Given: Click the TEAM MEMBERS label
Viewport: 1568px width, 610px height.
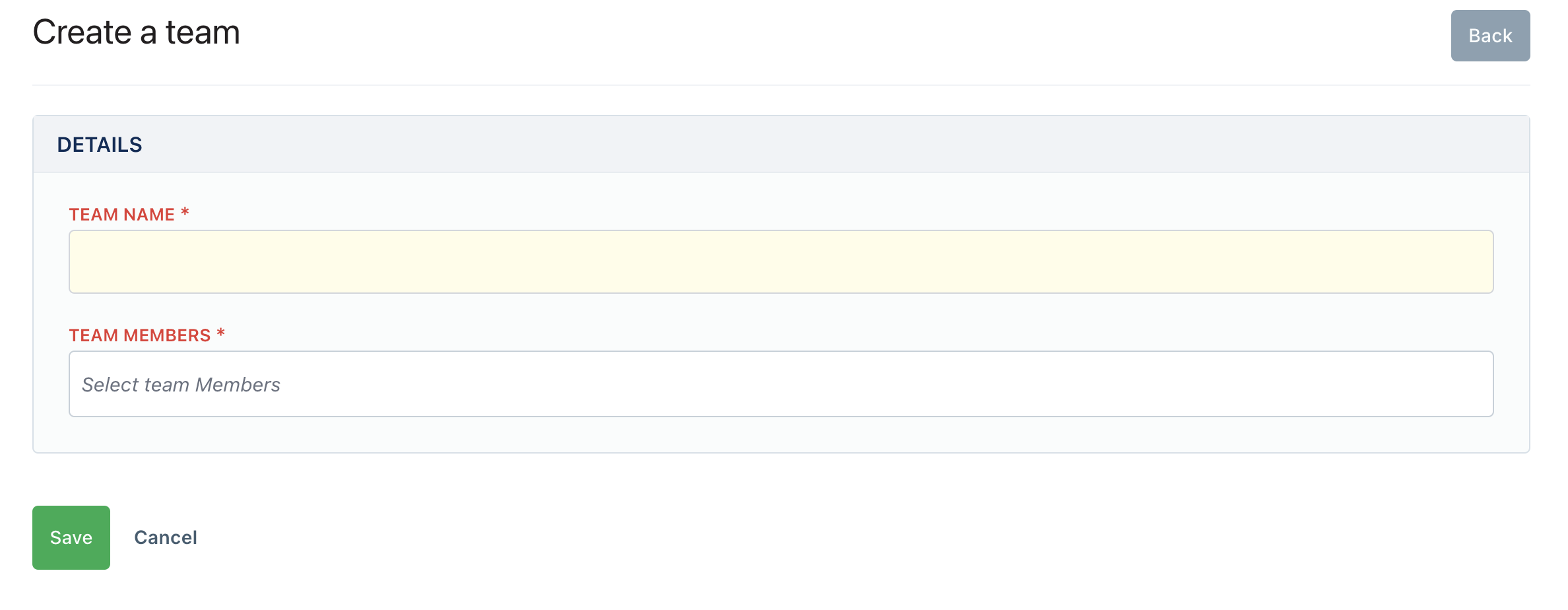Looking at the screenshot, I should tap(140, 335).
